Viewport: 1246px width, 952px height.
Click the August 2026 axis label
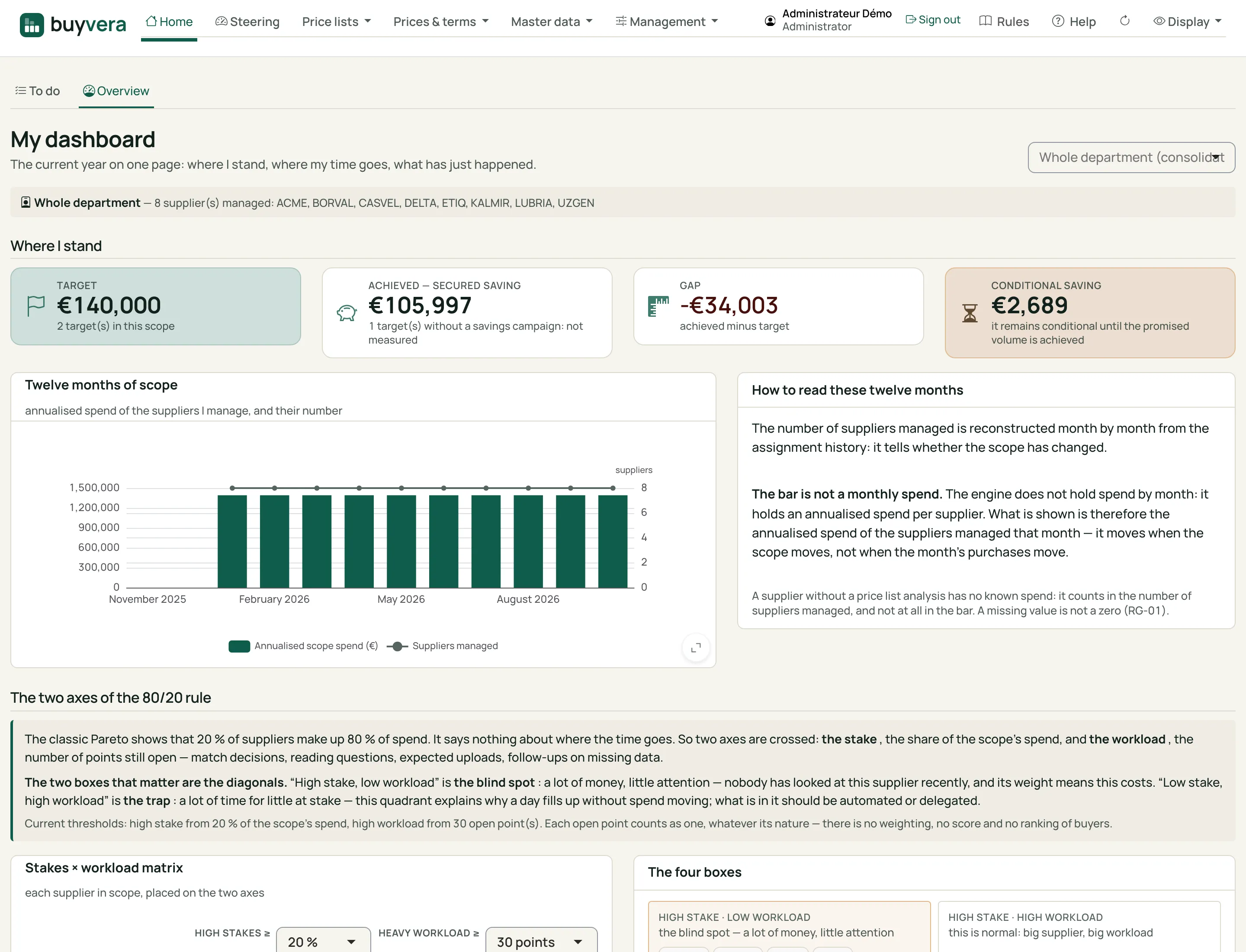click(x=528, y=599)
